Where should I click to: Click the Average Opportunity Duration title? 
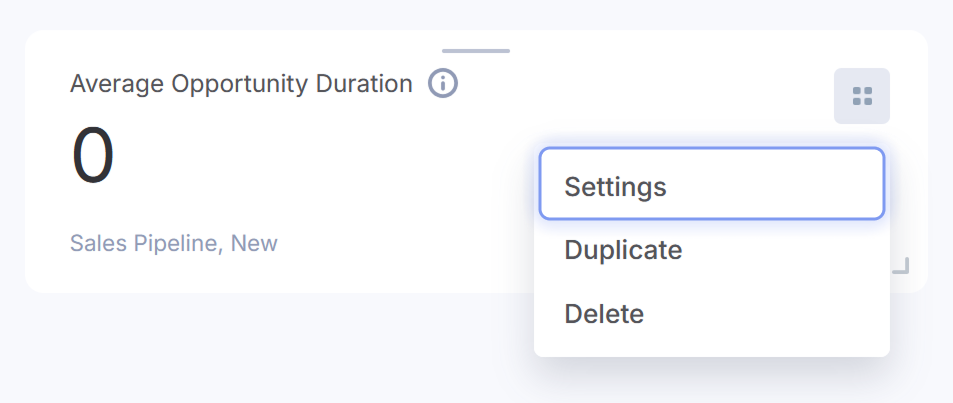(241, 84)
